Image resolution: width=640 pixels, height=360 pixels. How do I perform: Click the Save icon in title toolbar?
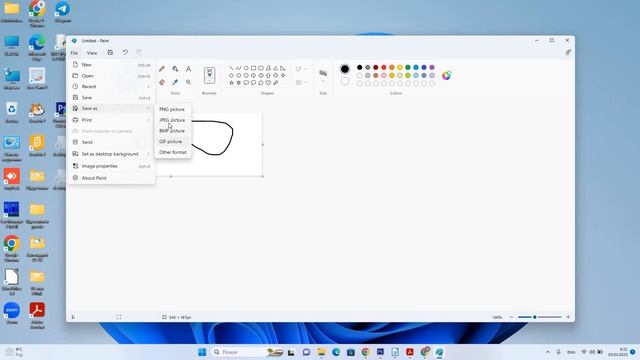point(110,53)
